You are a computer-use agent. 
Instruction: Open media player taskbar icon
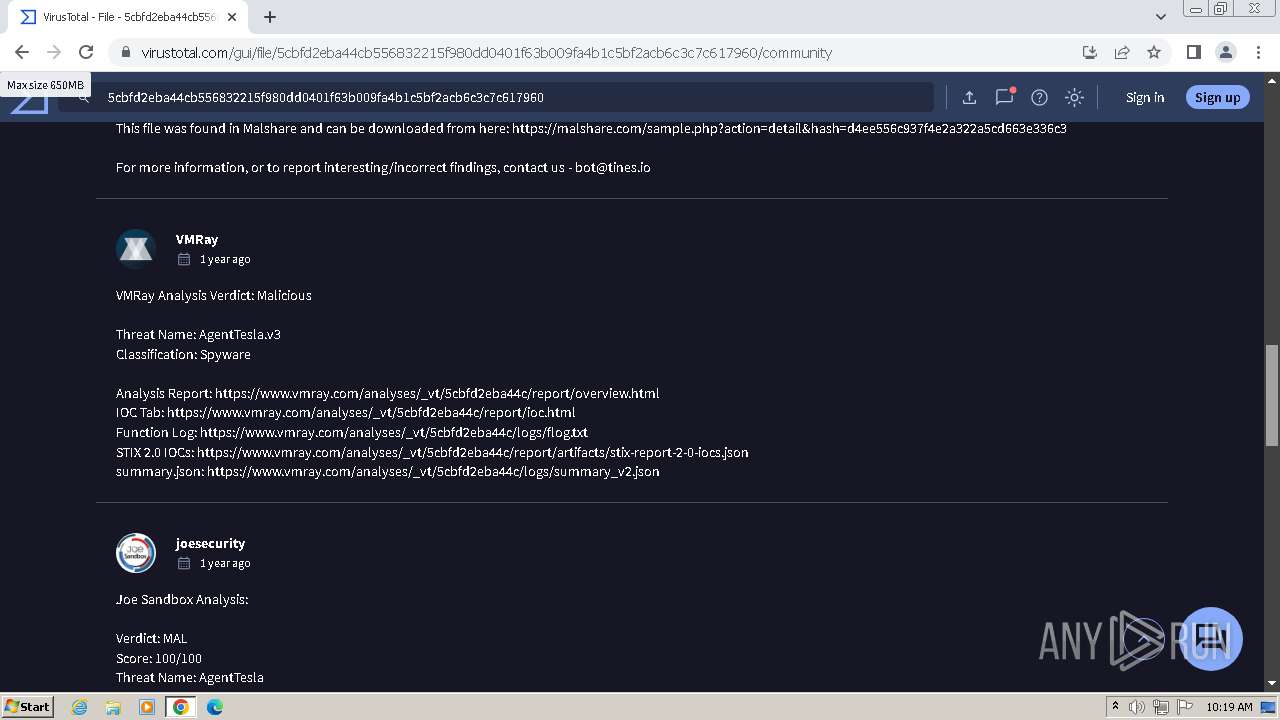click(147, 707)
